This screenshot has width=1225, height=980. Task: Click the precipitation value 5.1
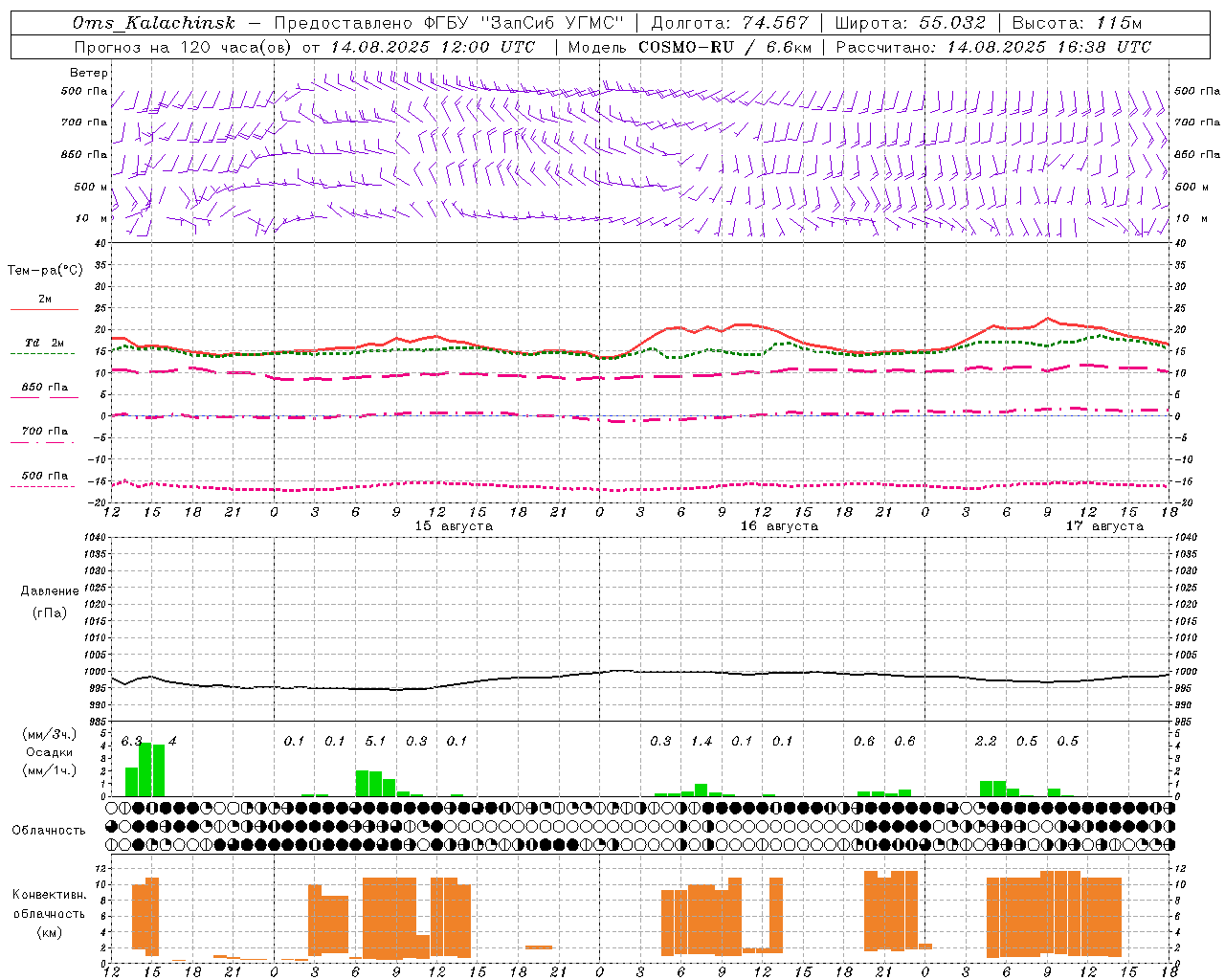click(375, 741)
